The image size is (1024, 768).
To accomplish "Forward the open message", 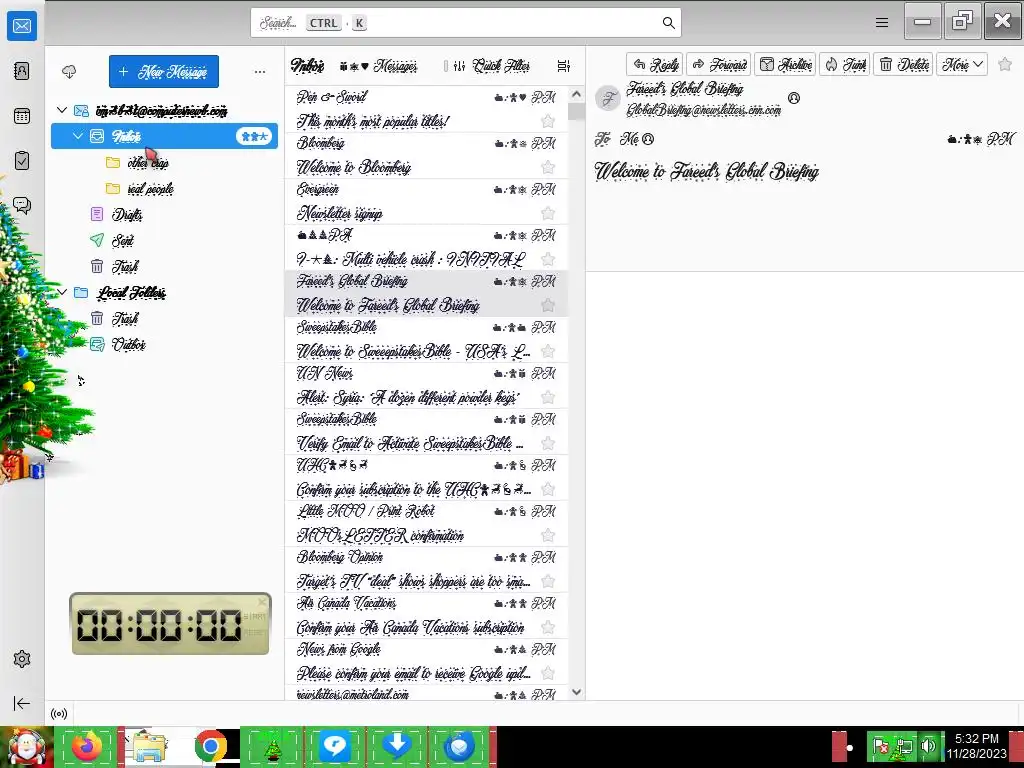I will click(x=719, y=64).
